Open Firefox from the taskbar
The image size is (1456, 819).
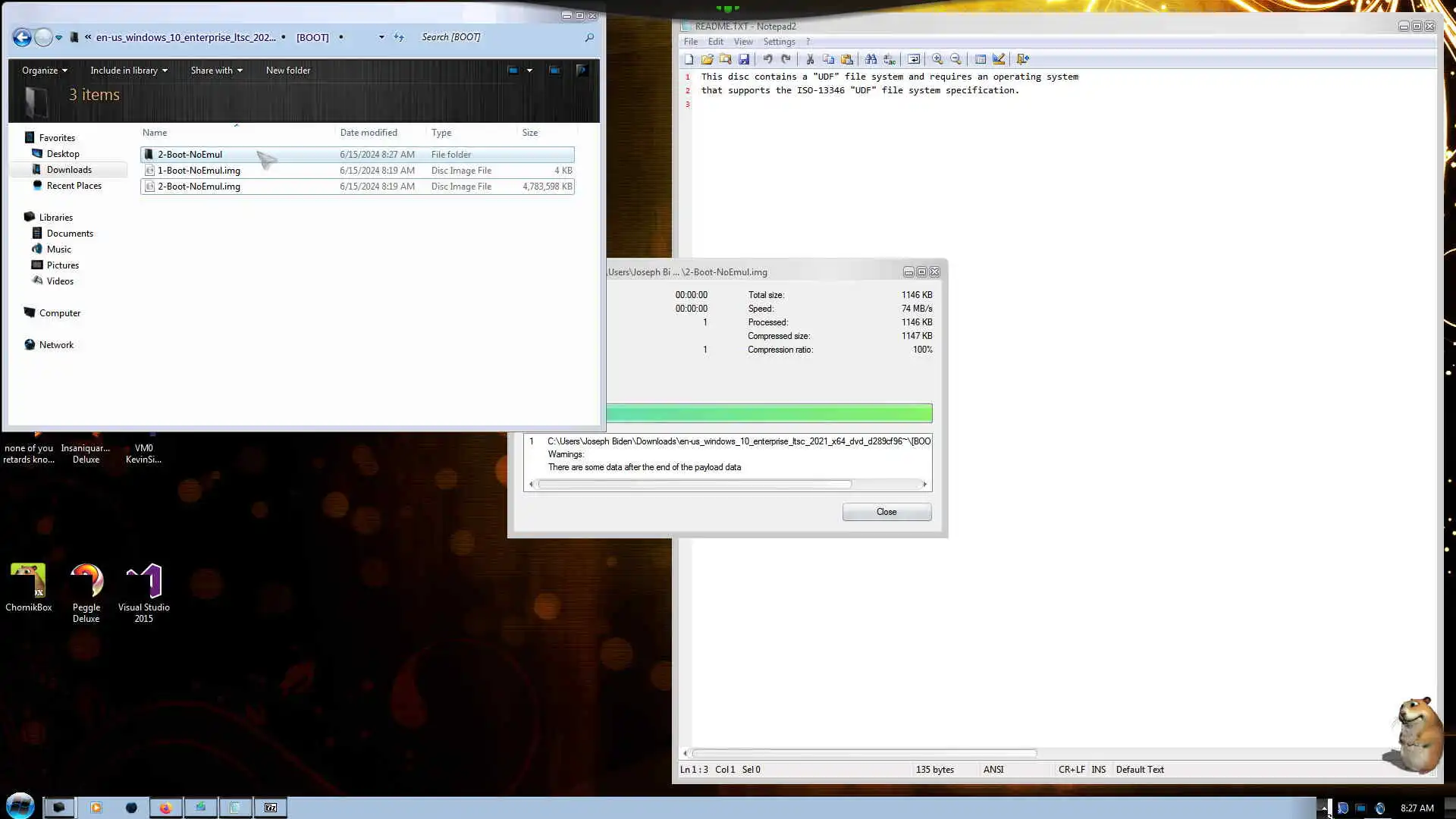coord(165,808)
